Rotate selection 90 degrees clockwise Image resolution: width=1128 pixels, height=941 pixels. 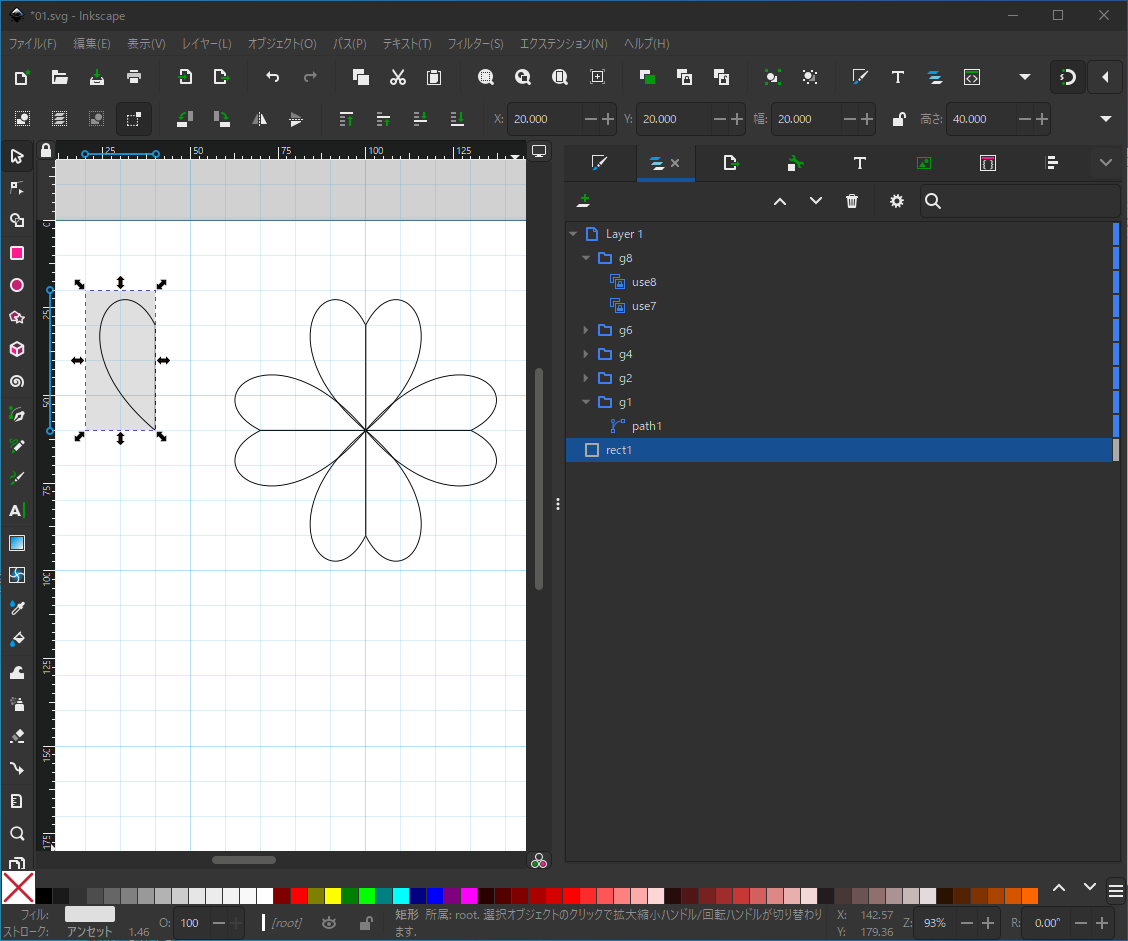pyautogui.click(x=222, y=119)
